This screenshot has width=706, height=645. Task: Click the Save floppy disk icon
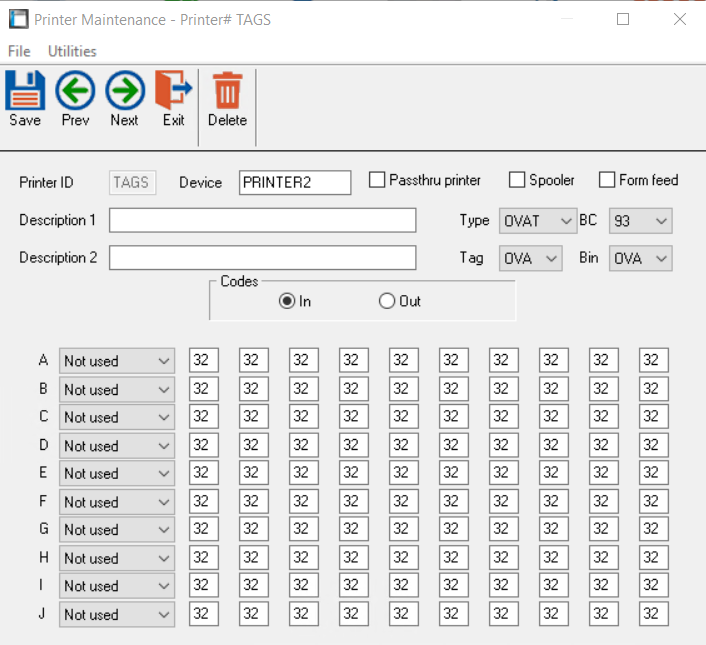[x=25, y=90]
